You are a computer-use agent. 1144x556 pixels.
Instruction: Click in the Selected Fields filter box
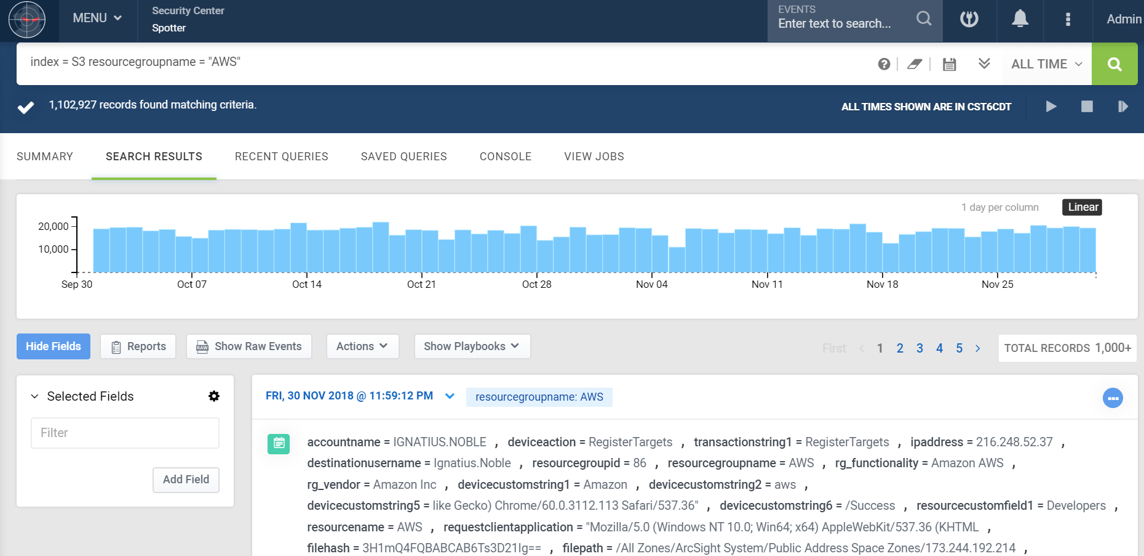125,433
